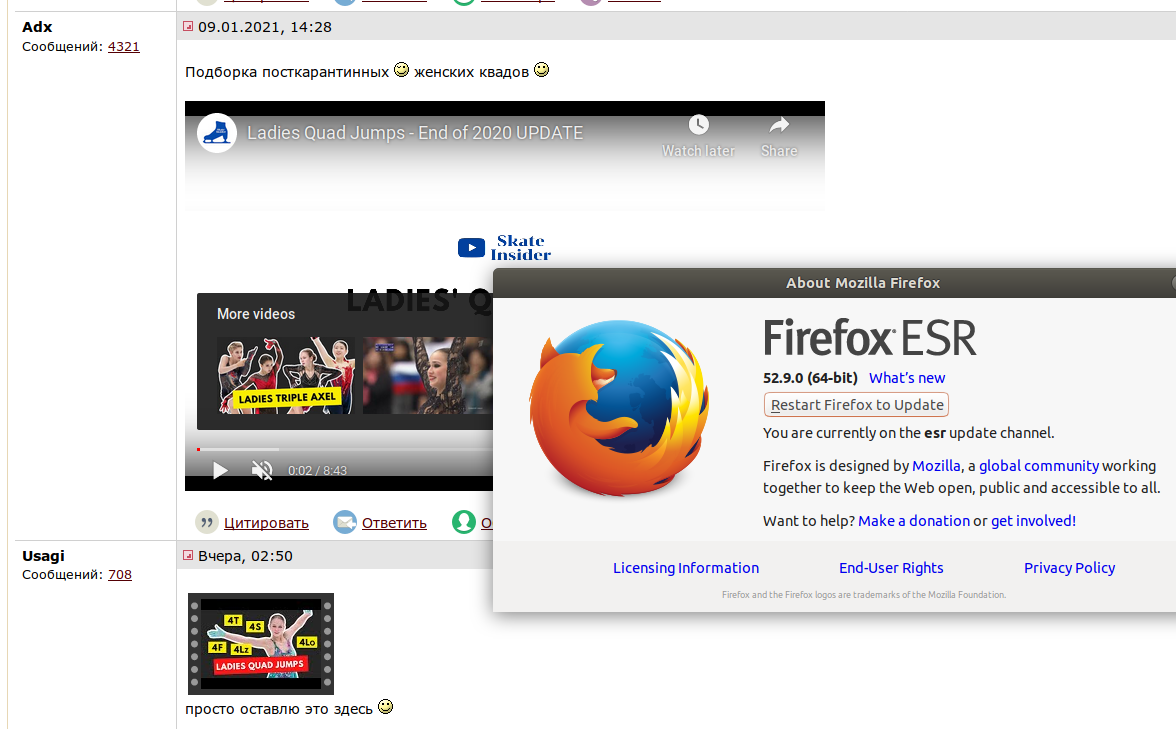Click the More videos heading
This screenshot has width=1176, height=729.
(x=256, y=314)
